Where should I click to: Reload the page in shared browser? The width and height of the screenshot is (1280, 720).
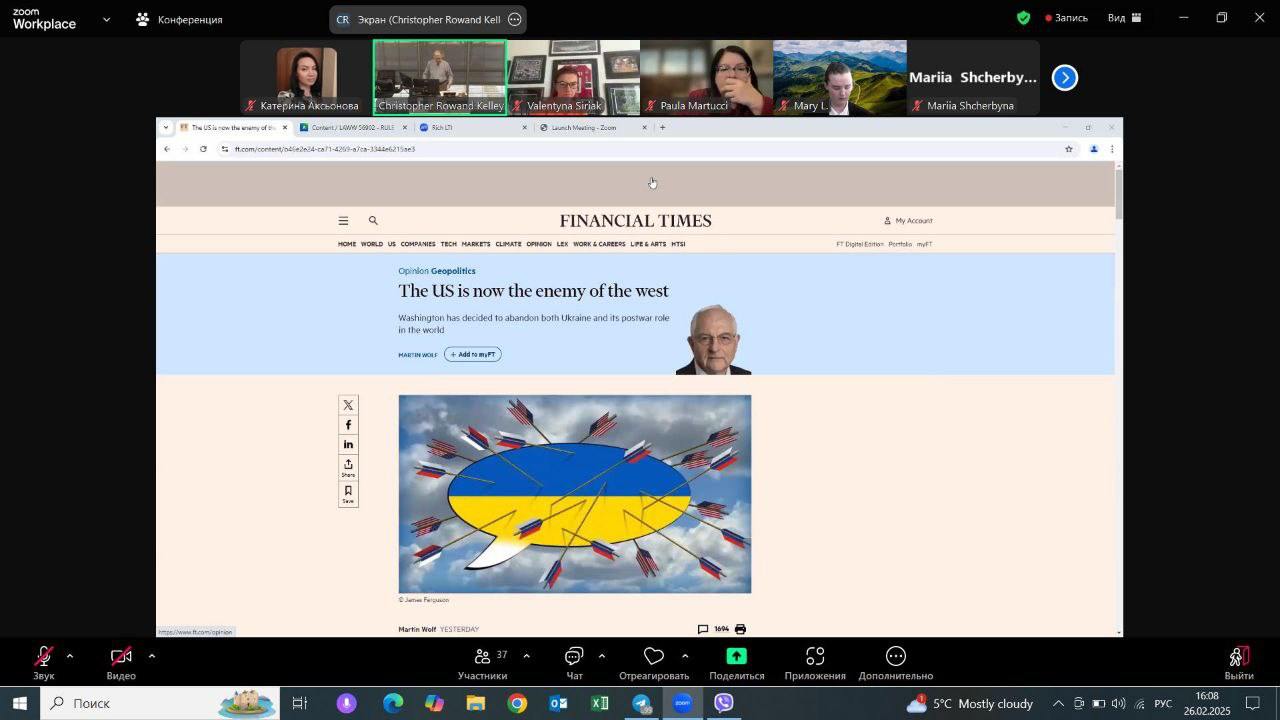pyautogui.click(x=203, y=149)
